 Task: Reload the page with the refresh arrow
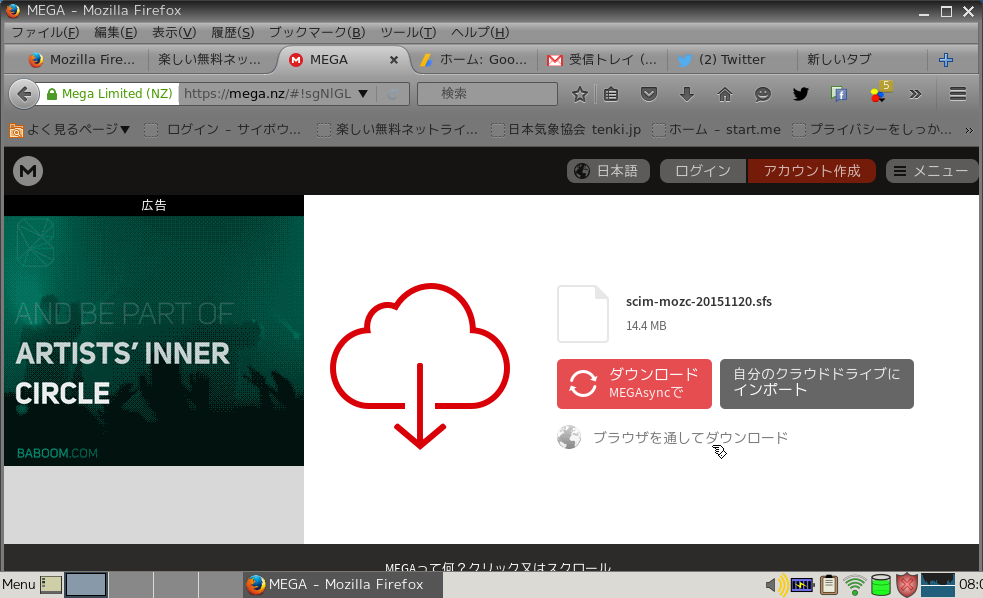[x=393, y=94]
